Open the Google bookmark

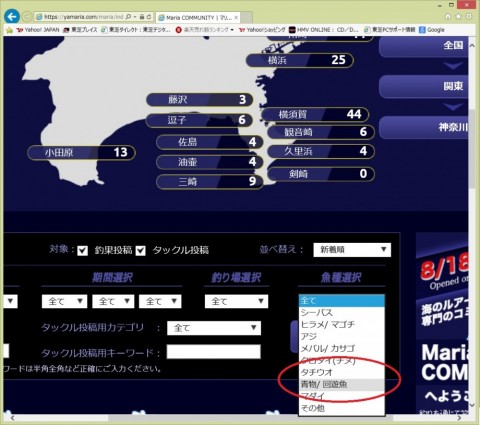432,30
